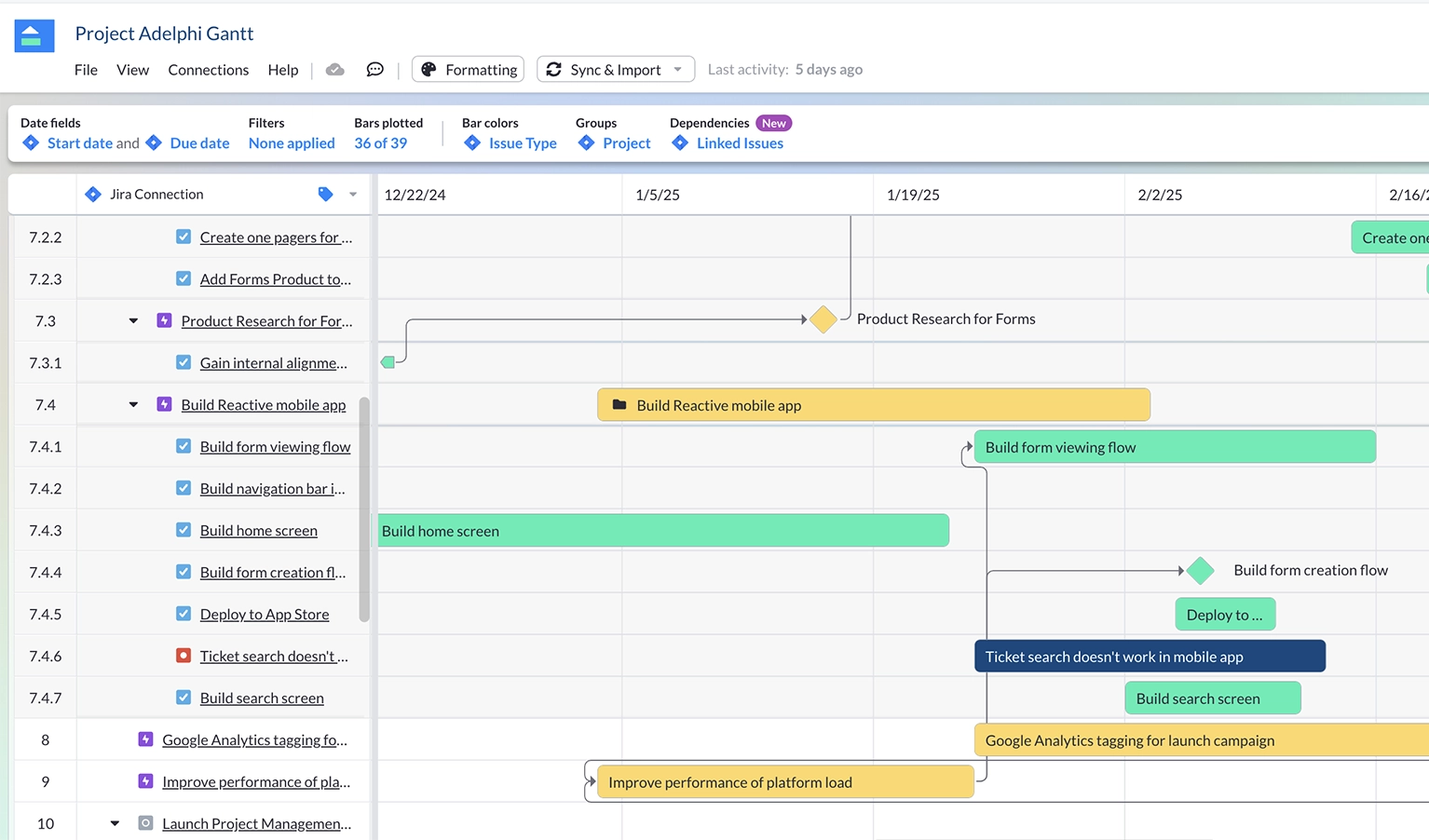Collapse the Product Research for Forms group
The image size is (1429, 840).
pyautogui.click(x=133, y=320)
